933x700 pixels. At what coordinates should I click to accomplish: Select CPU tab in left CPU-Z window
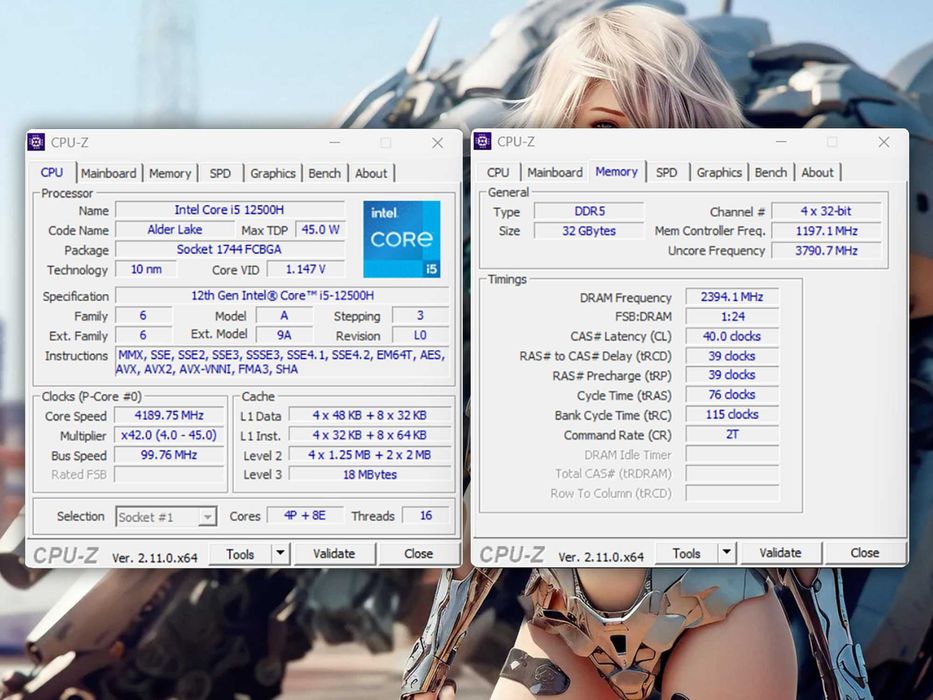coord(52,172)
